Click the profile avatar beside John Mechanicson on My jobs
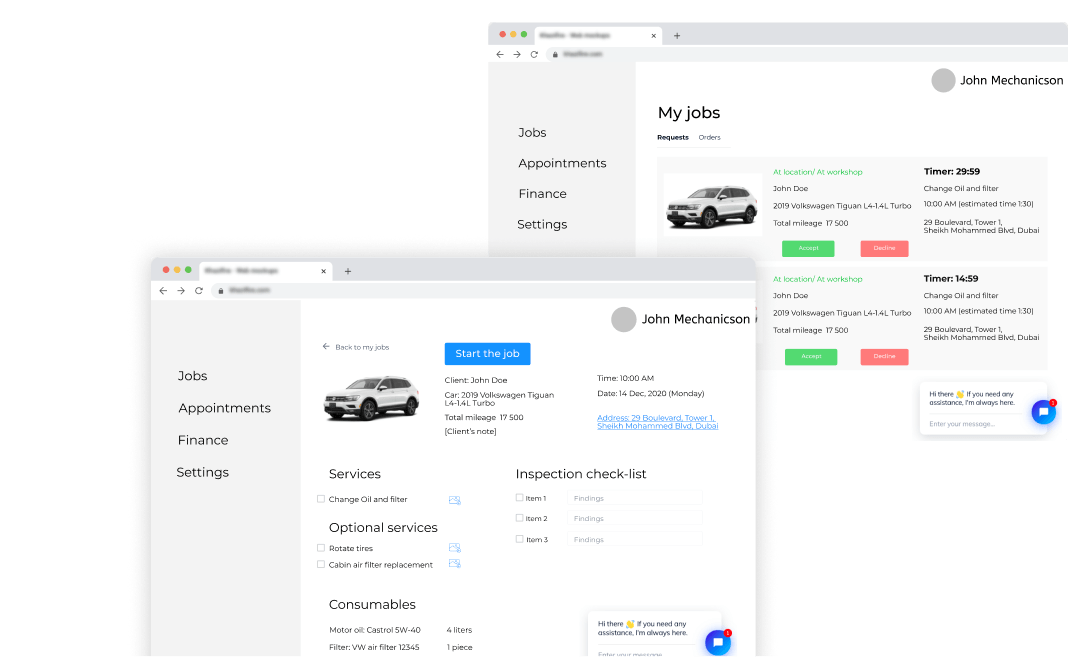 tap(943, 81)
